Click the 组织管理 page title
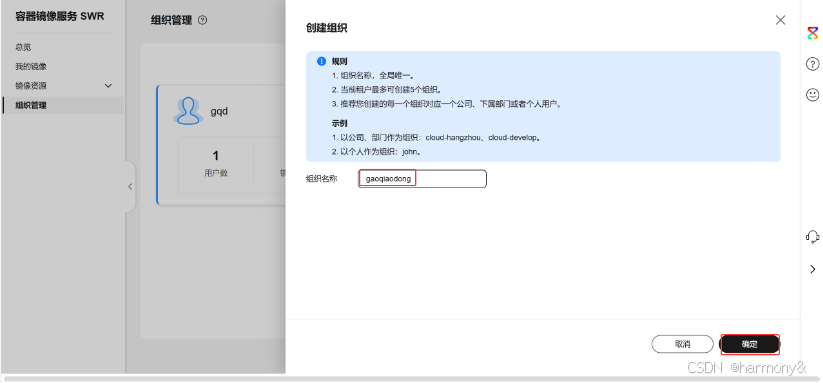Viewport: 823px width, 383px height. tap(172, 20)
